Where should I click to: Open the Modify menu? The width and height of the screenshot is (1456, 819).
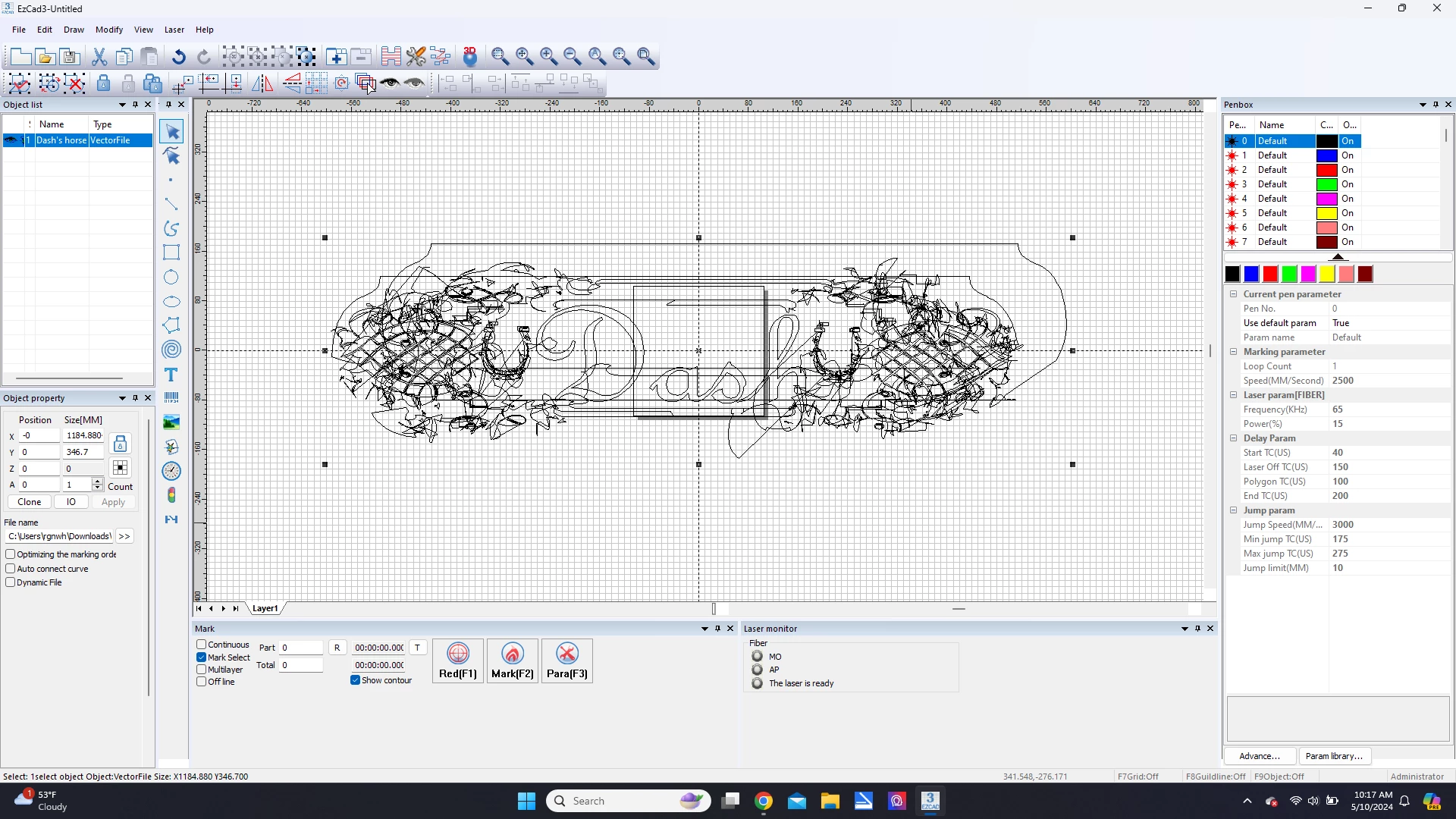coord(108,30)
